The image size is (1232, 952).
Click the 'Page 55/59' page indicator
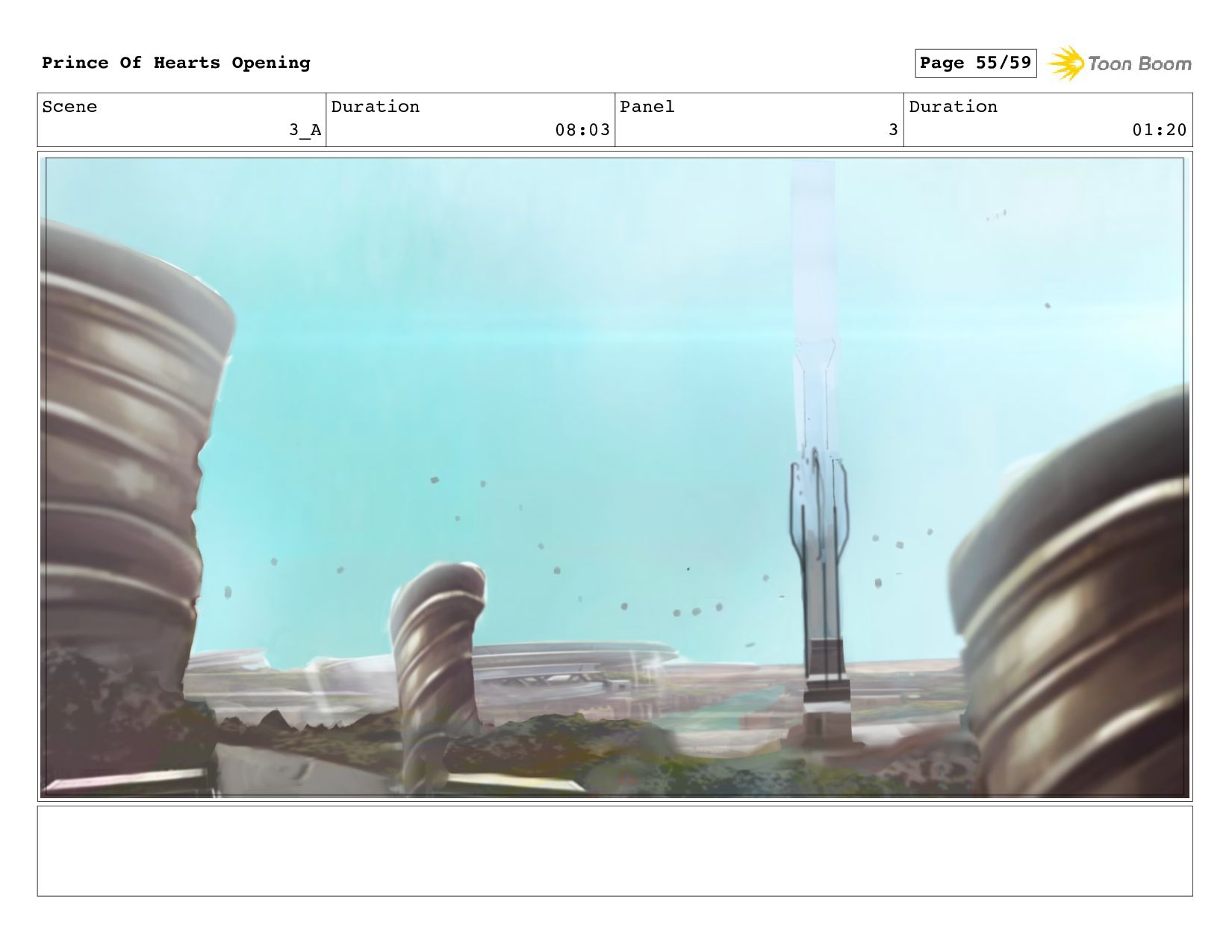tap(976, 63)
